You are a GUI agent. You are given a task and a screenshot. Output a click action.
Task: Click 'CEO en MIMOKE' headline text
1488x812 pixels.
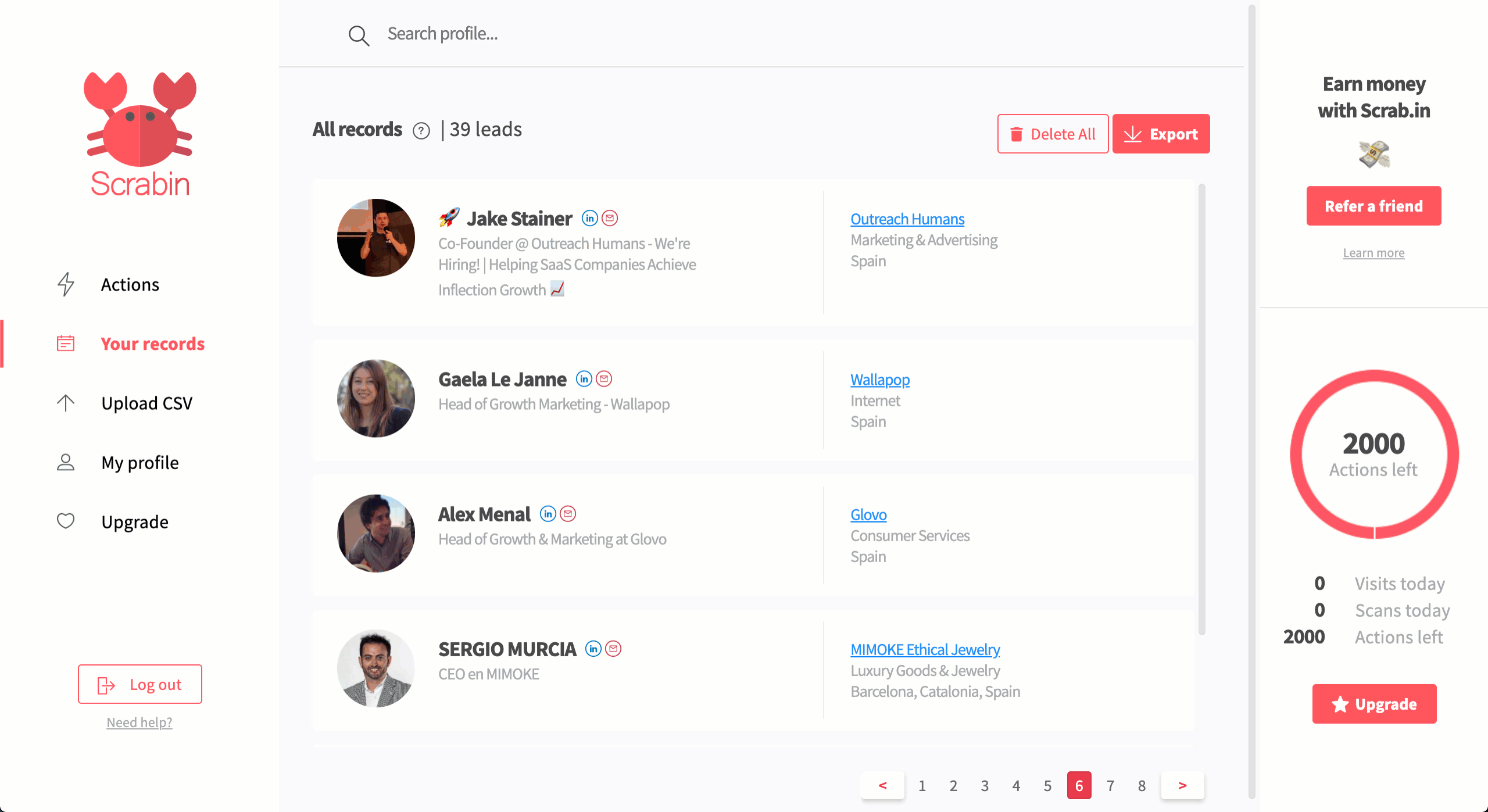pos(489,674)
